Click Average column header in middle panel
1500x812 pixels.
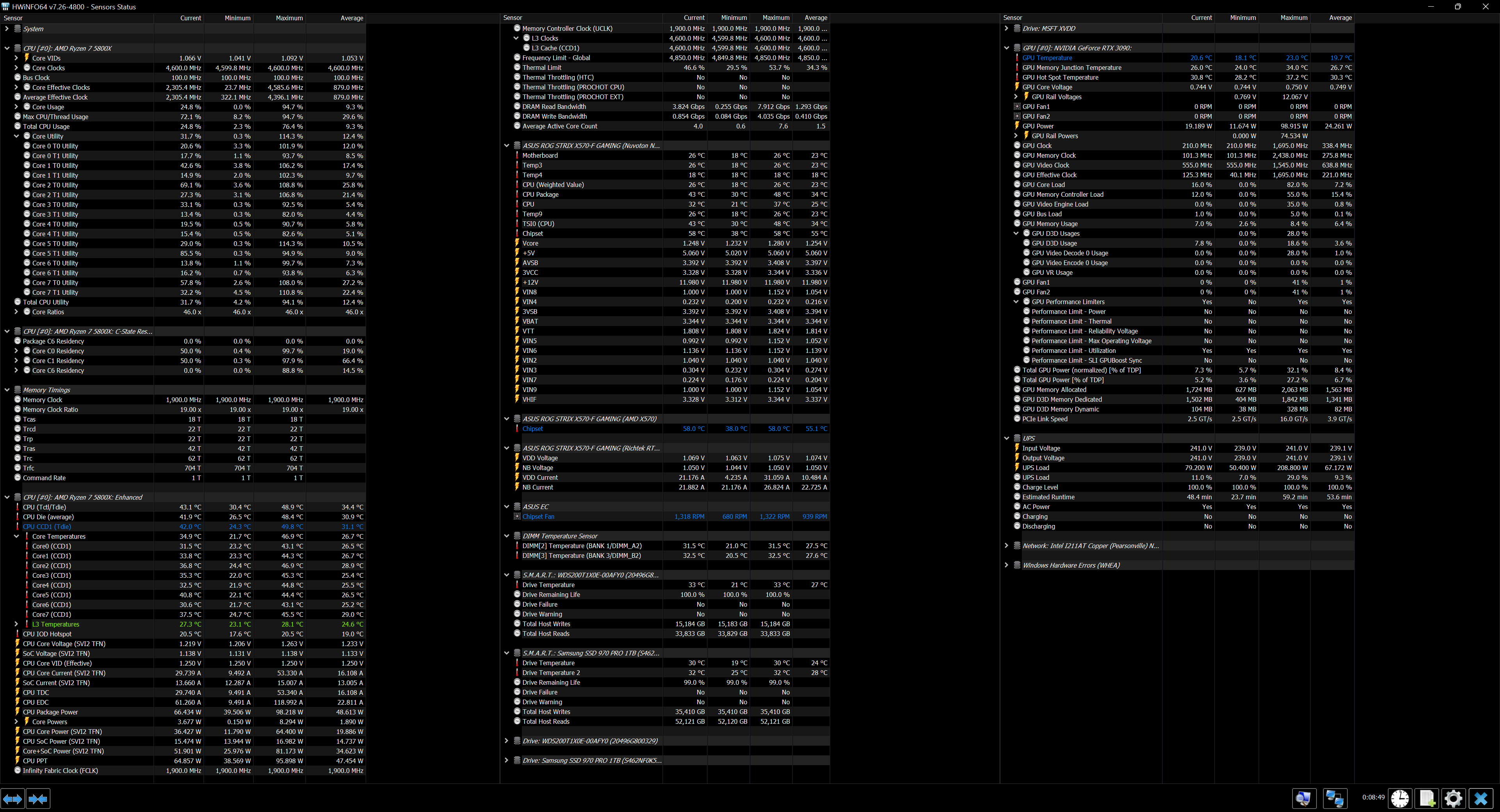click(811, 18)
